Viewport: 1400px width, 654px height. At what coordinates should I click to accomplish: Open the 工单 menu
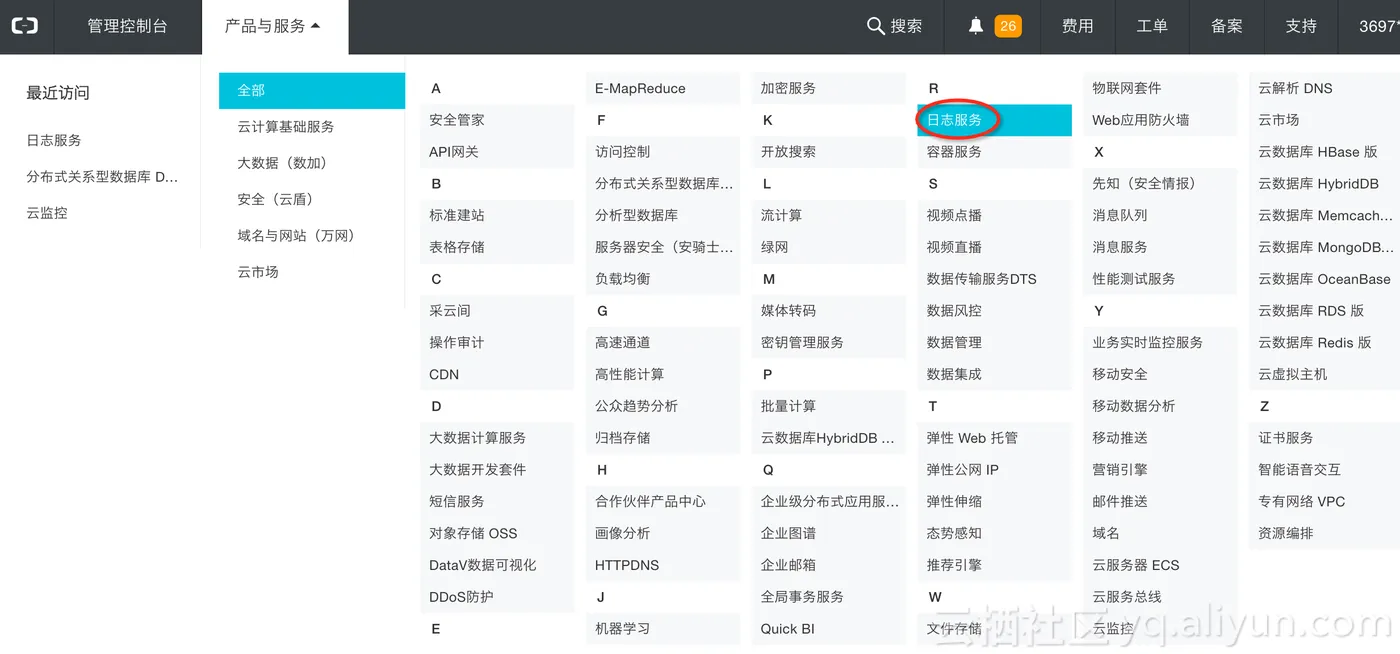[1152, 26]
